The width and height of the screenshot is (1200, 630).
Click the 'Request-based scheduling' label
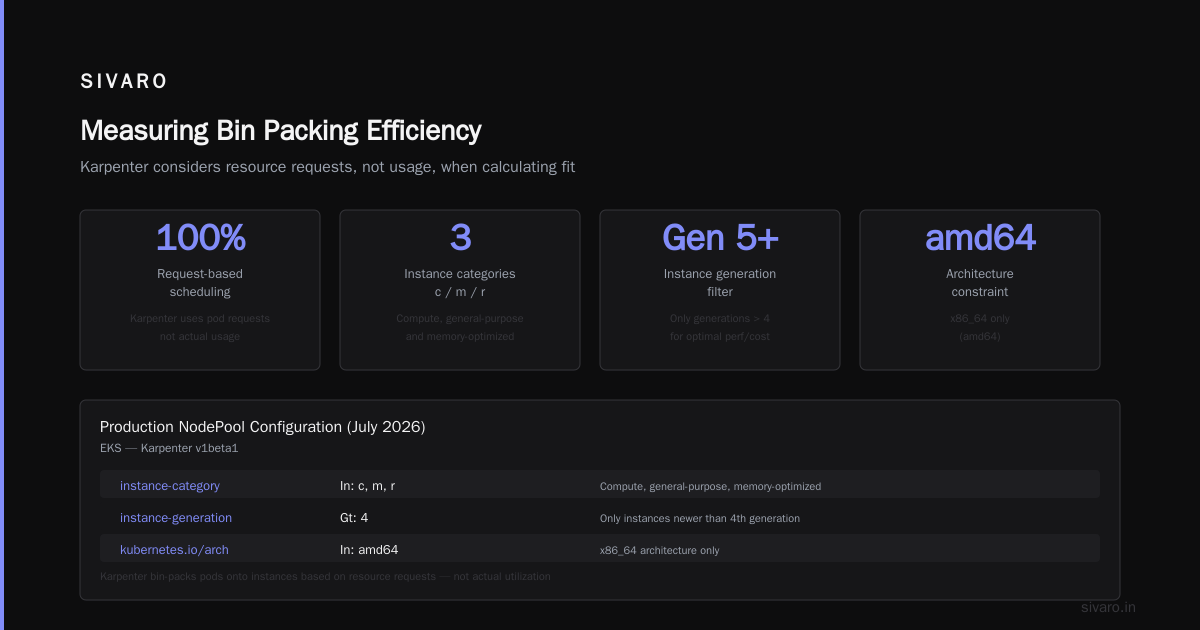[200, 283]
